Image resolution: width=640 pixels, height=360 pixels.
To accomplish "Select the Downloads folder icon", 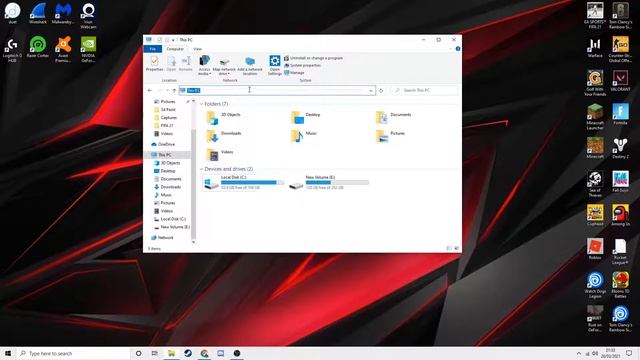I will (212, 136).
